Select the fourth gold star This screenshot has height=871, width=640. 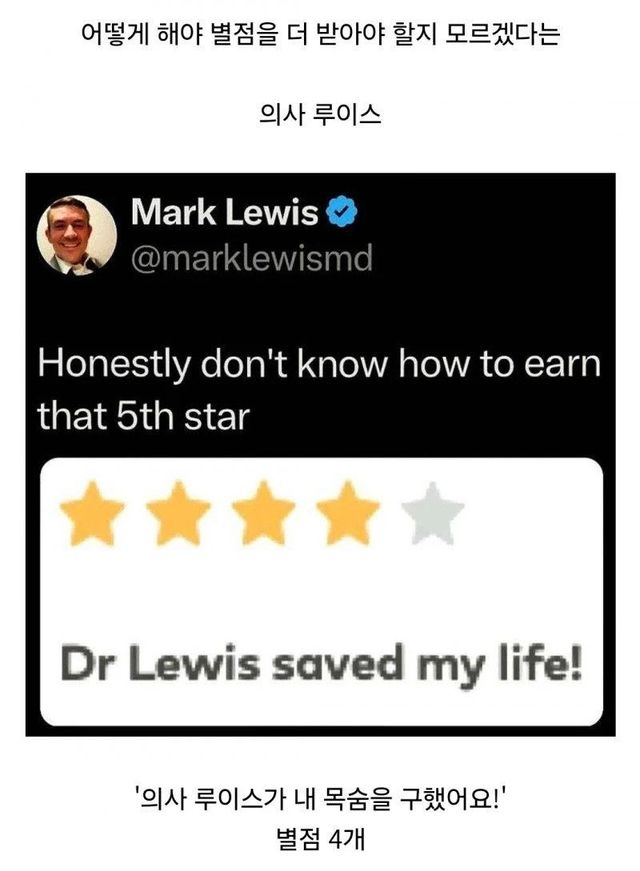point(348,513)
